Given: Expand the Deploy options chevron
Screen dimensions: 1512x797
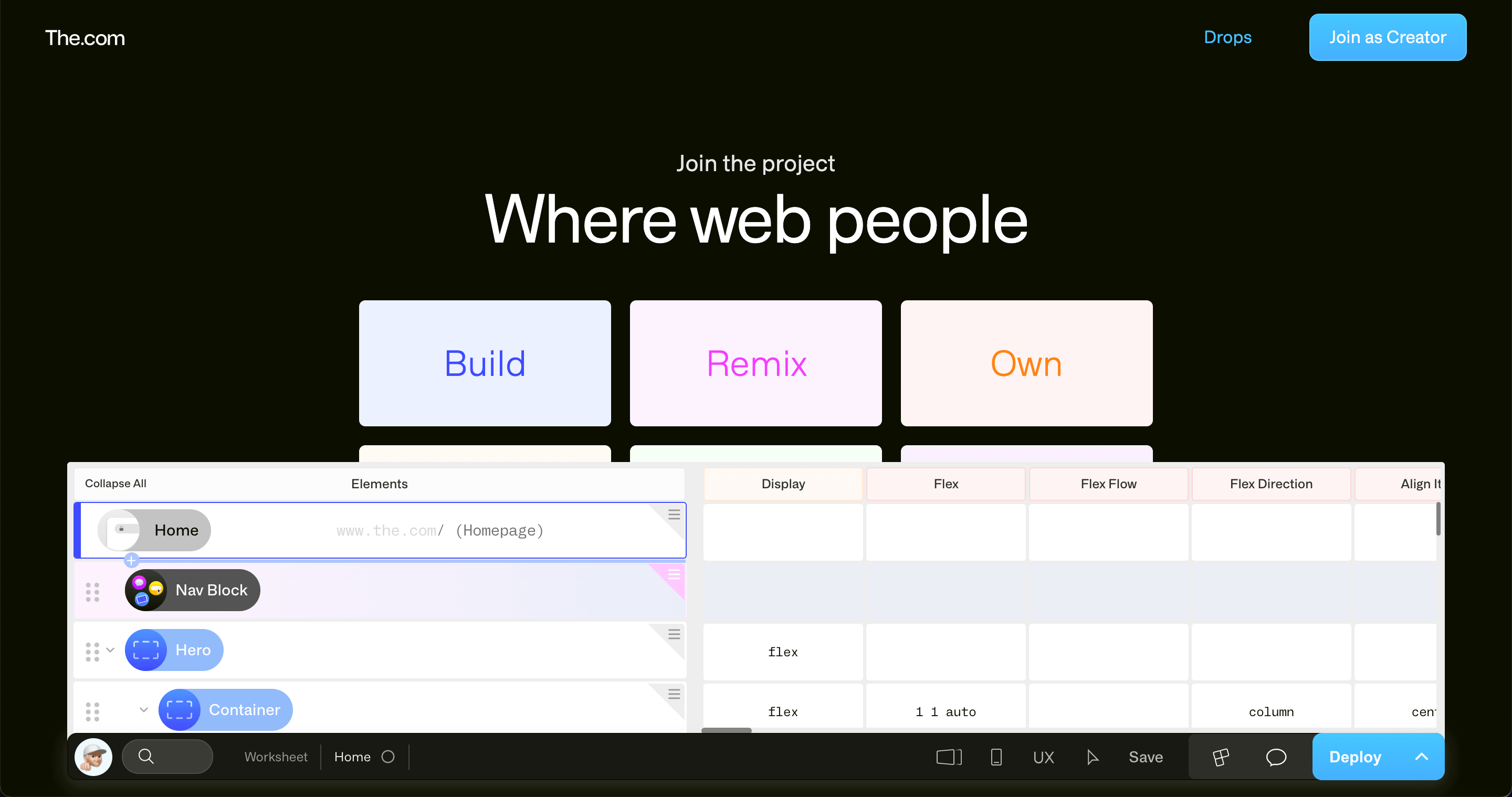Looking at the screenshot, I should pos(1422,757).
